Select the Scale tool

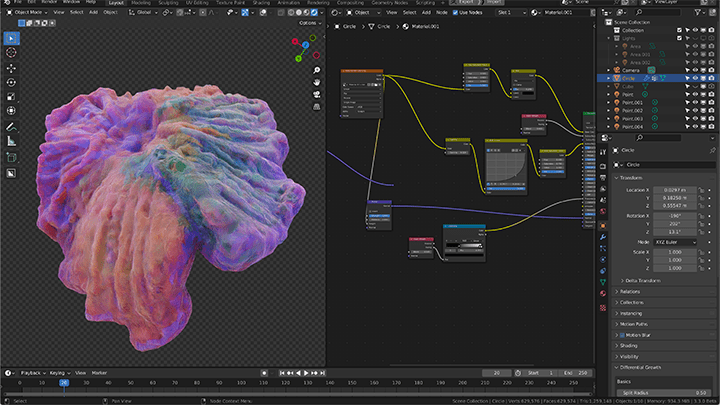pyautogui.click(x=11, y=96)
